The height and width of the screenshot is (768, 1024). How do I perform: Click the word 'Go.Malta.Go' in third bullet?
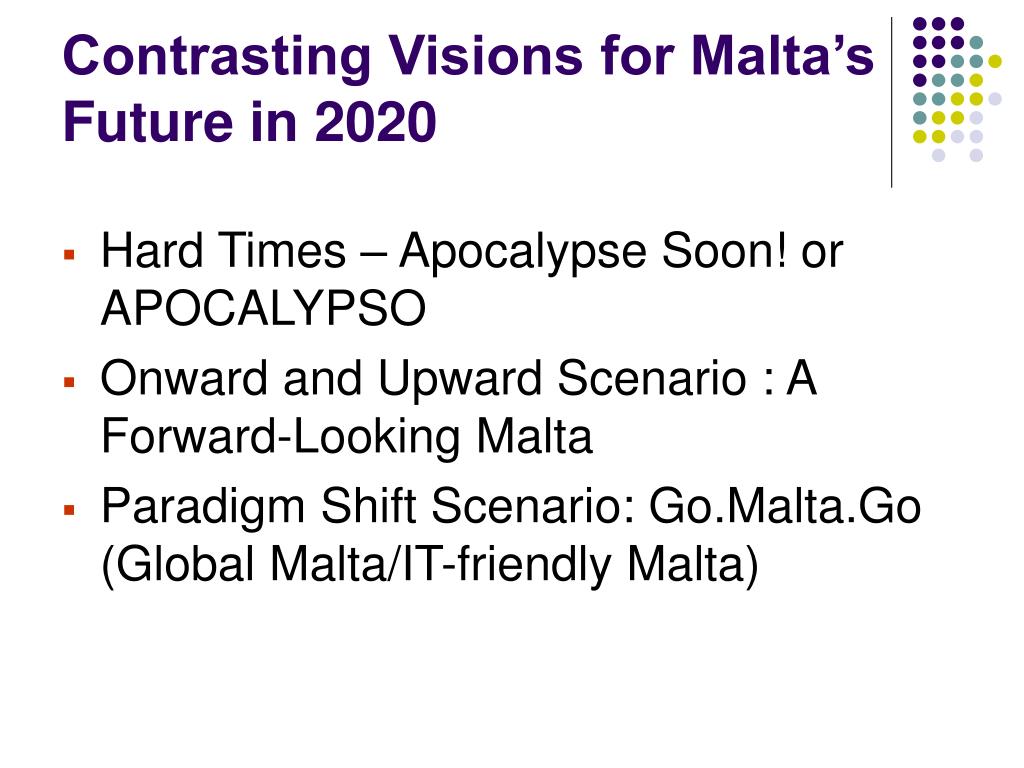(x=785, y=507)
